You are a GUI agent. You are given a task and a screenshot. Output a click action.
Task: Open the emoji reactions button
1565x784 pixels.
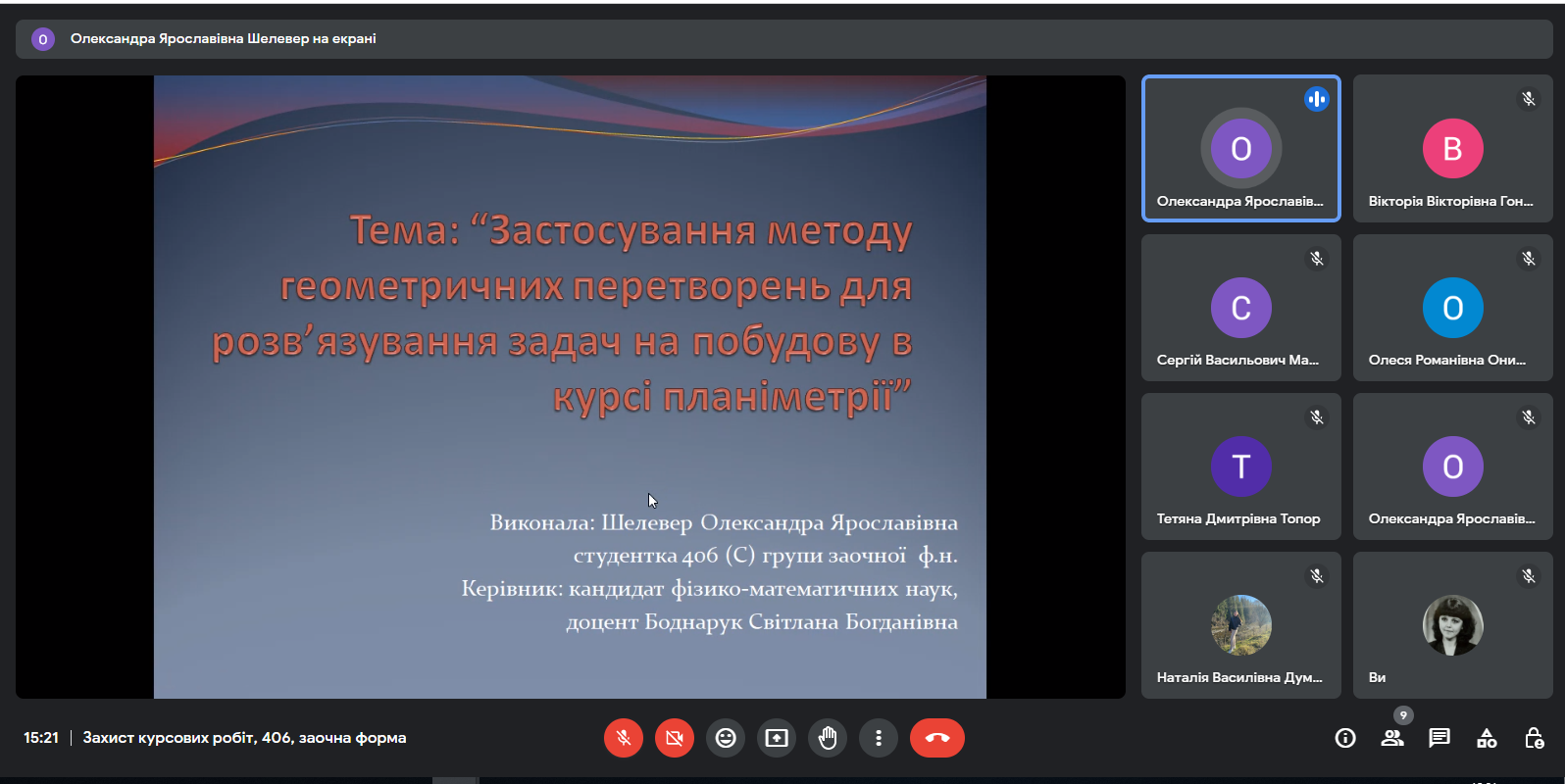[726, 738]
